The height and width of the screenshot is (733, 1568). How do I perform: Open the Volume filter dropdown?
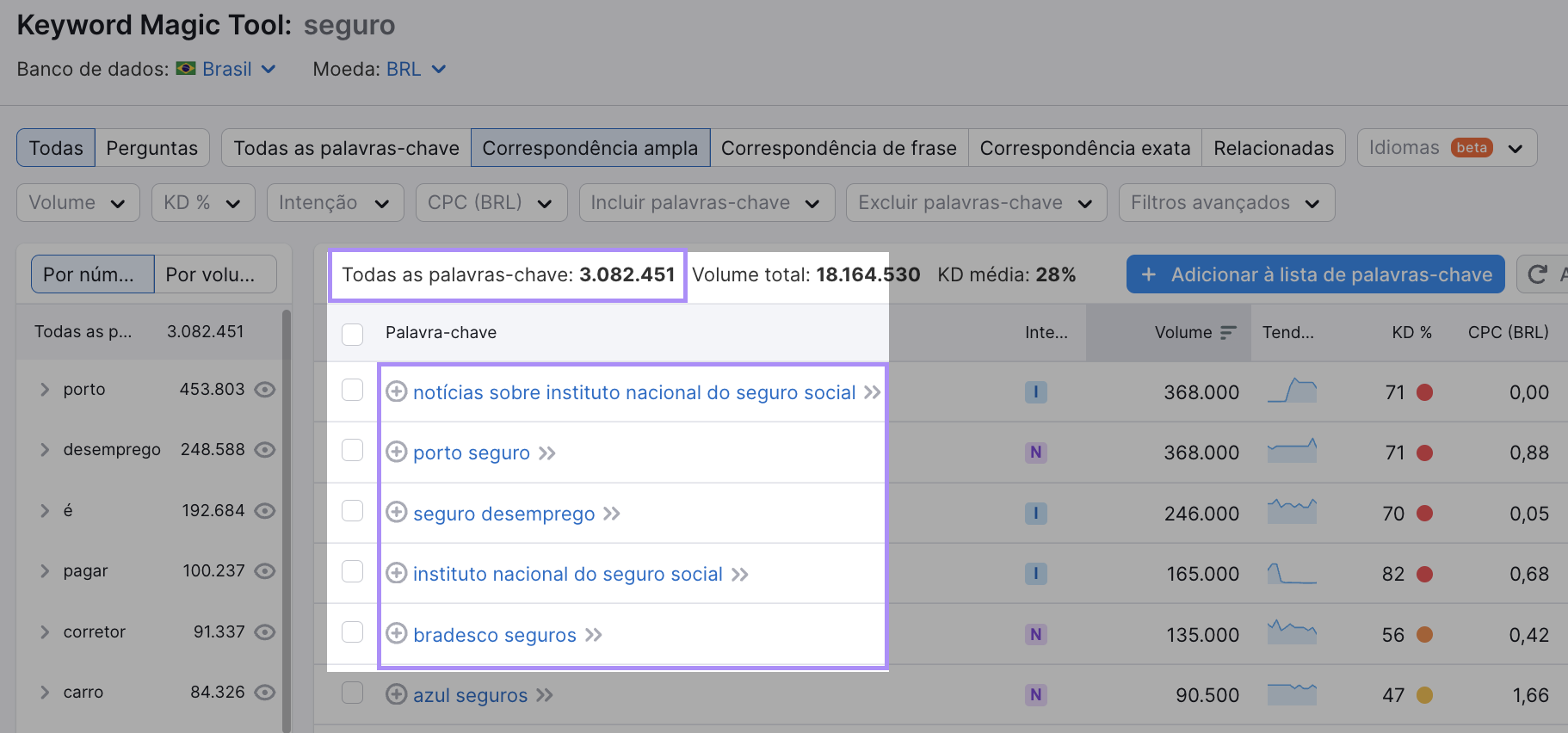(78, 203)
